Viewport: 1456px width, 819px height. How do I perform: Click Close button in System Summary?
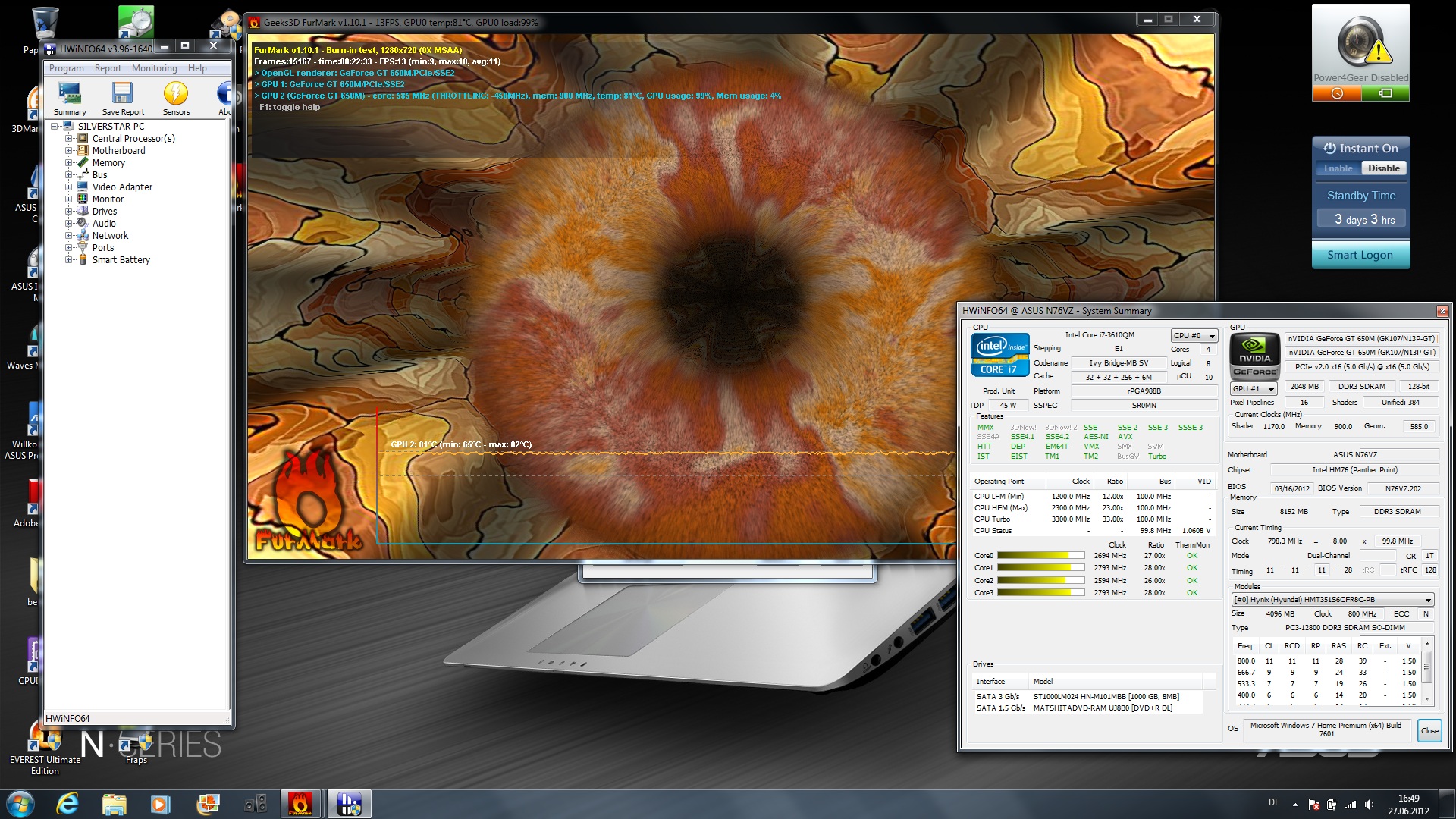pos(1429,730)
